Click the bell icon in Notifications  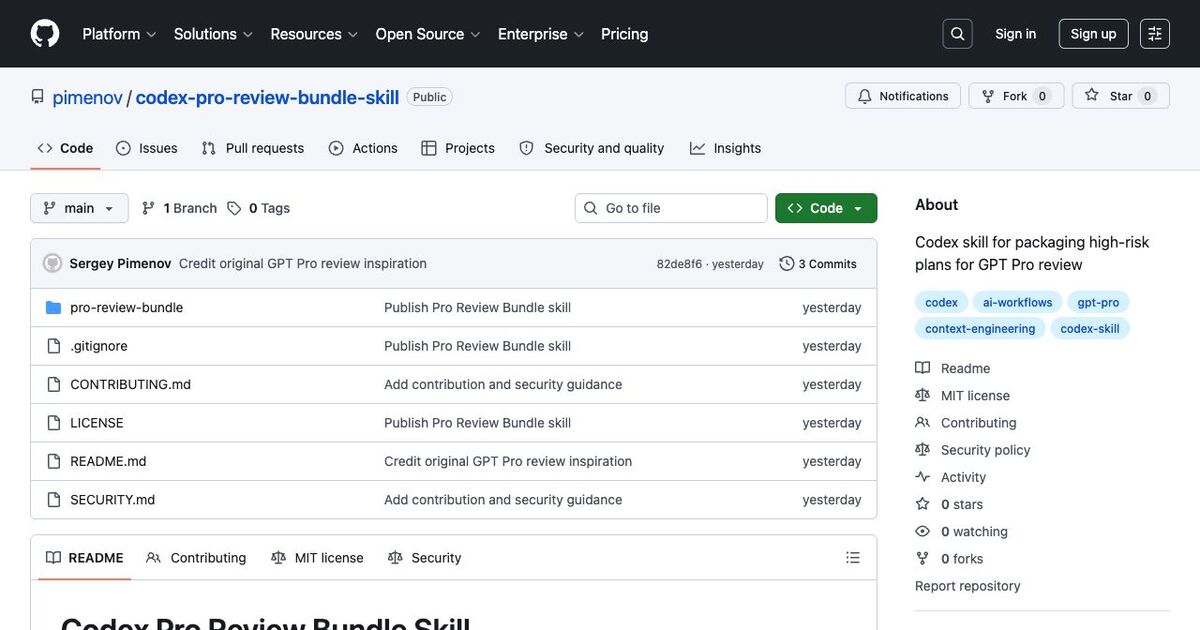(865, 96)
